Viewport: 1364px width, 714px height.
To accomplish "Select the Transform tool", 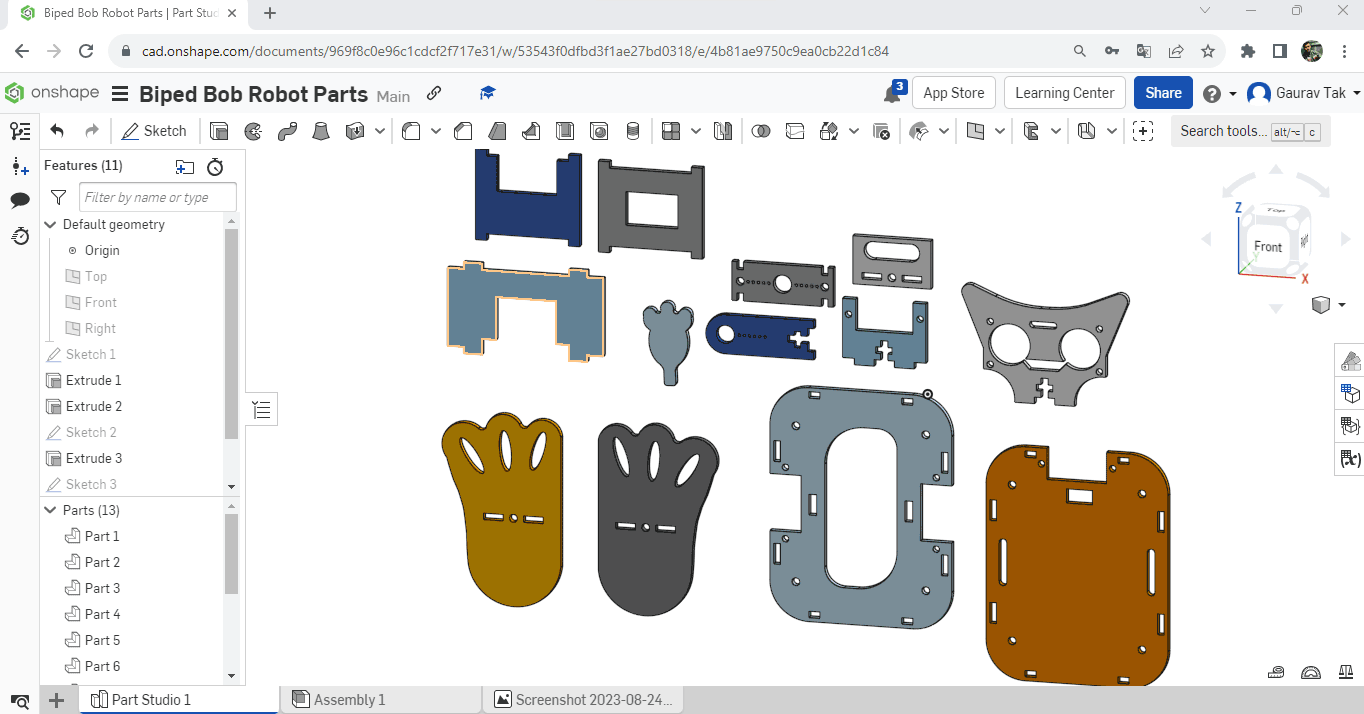I will (830, 131).
